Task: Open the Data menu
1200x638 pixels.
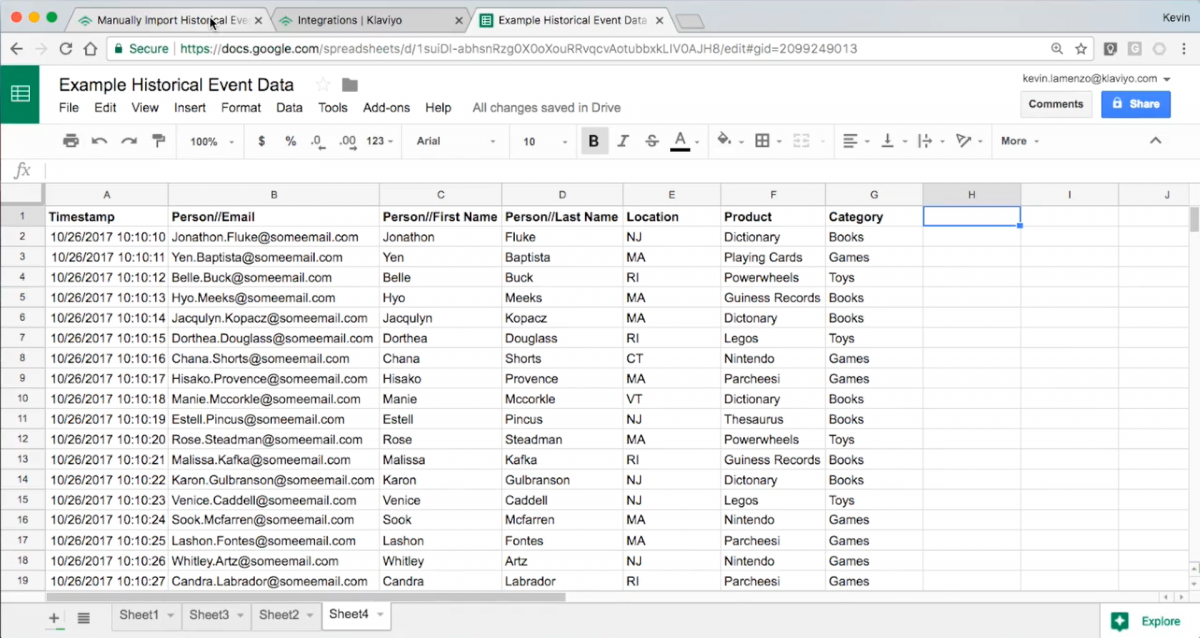Action: tap(289, 108)
